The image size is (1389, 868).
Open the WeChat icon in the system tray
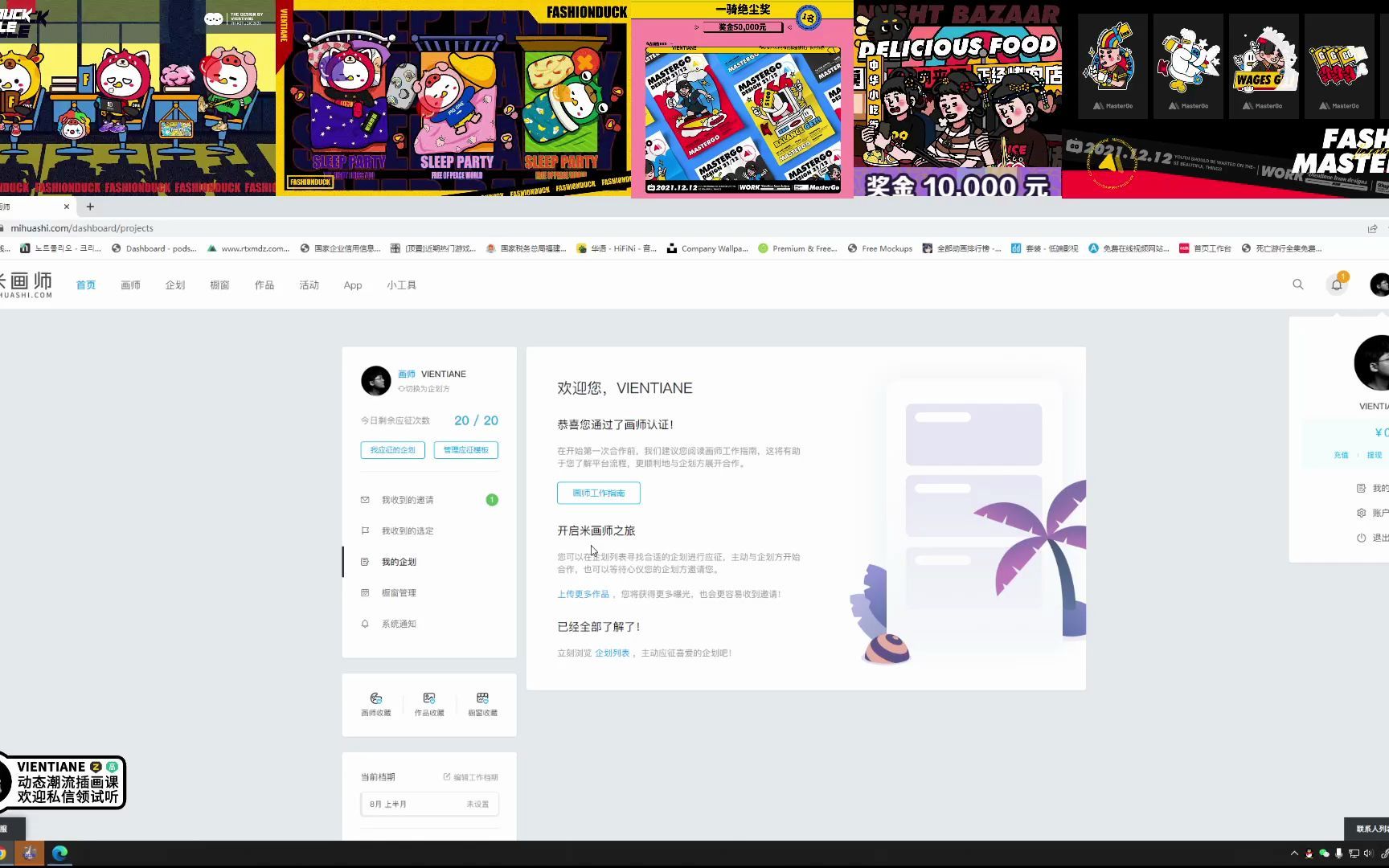pos(1324,854)
